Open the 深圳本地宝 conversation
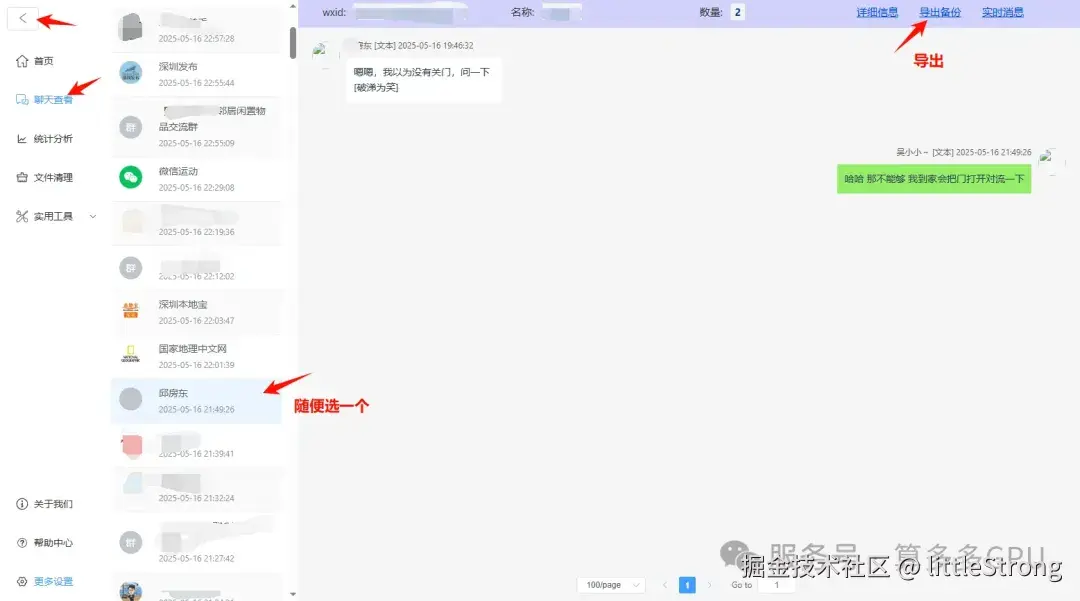This screenshot has height=601, width=1080. pos(196,312)
